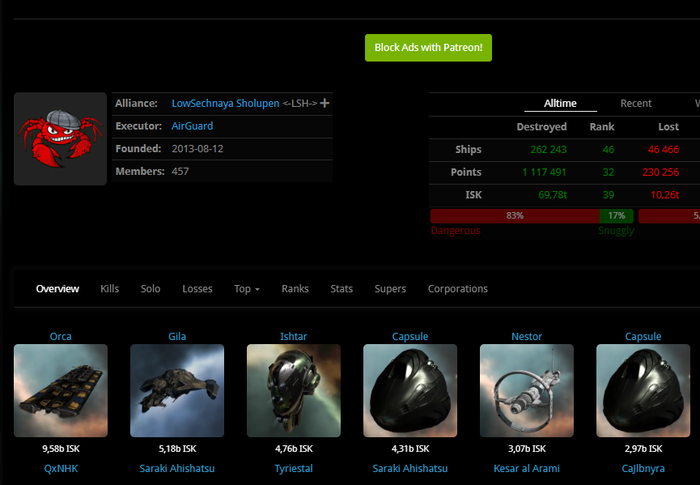Image resolution: width=700 pixels, height=485 pixels.
Task: Click the plus icon beside the LSH ticker
Action: 324,103
